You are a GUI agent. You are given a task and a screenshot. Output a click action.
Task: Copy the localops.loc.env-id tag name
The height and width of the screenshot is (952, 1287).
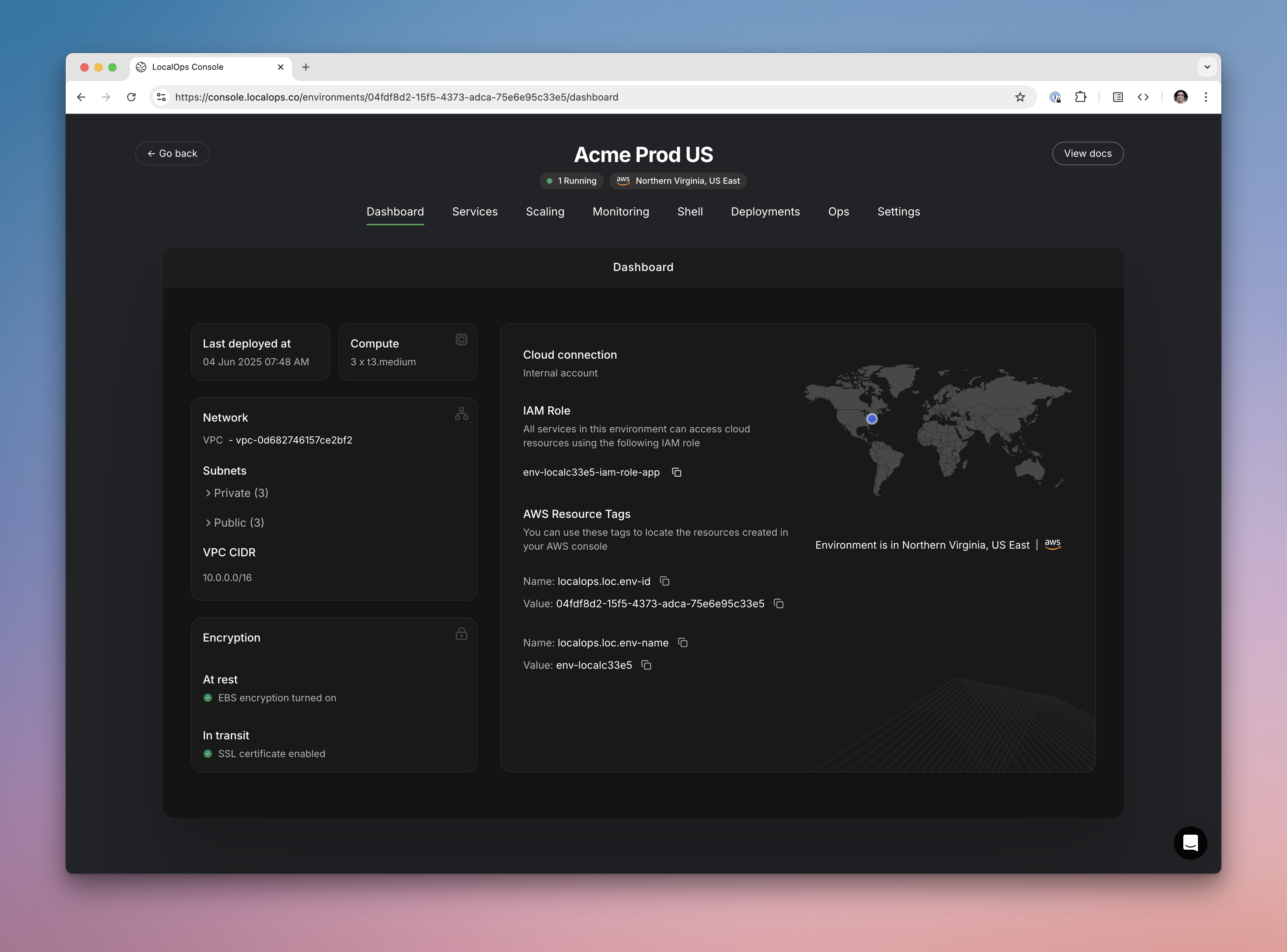click(665, 581)
